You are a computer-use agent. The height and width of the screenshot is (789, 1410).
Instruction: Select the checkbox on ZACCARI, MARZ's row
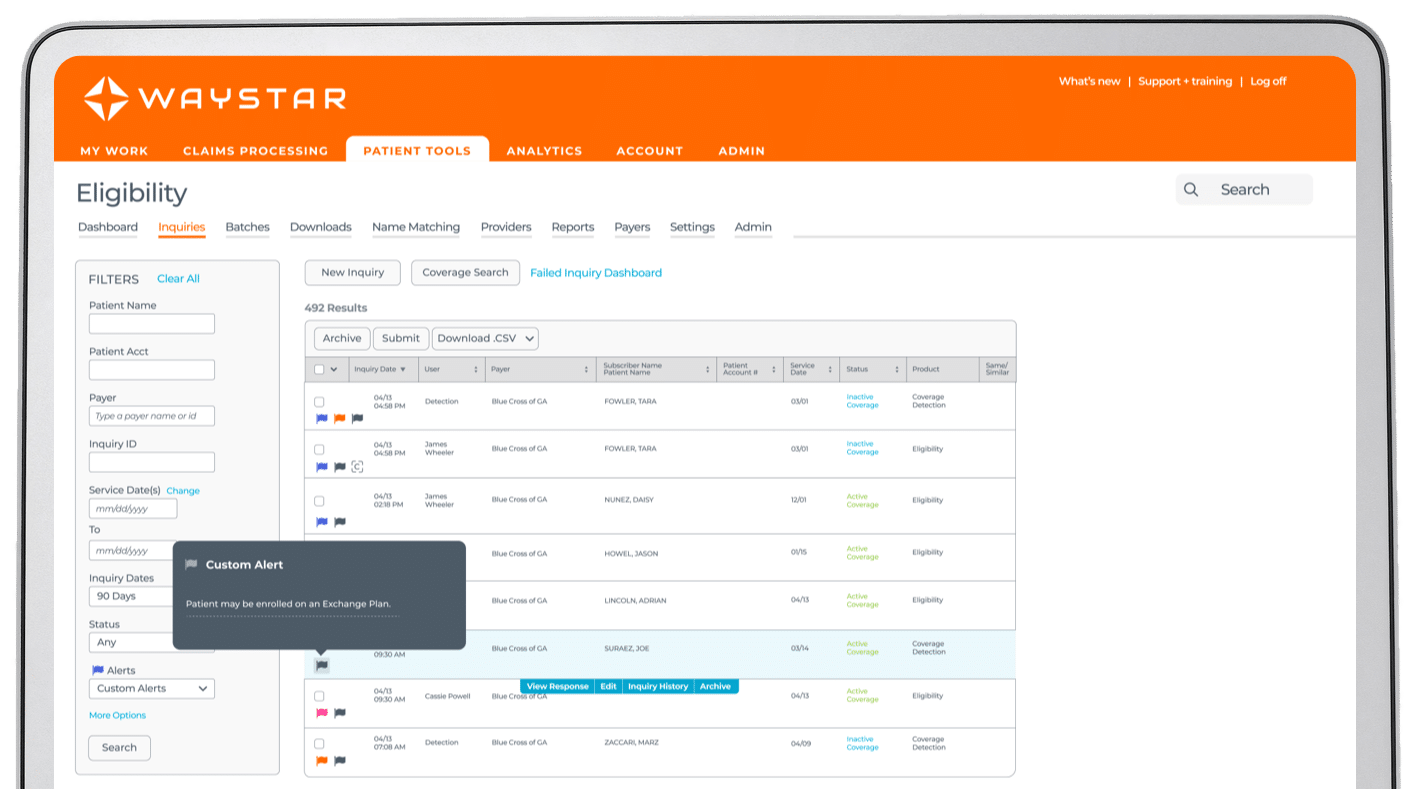[320, 742]
